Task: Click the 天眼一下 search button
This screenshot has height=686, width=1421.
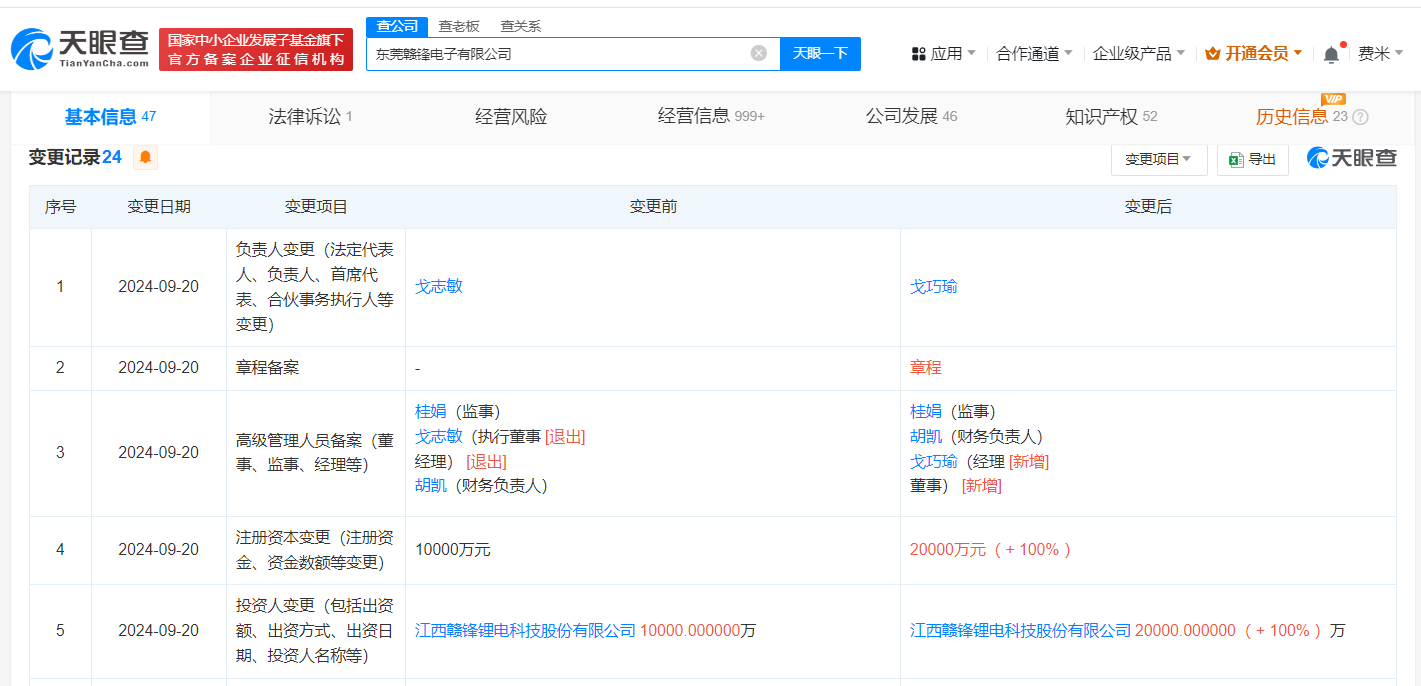Action: [x=820, y=53]
